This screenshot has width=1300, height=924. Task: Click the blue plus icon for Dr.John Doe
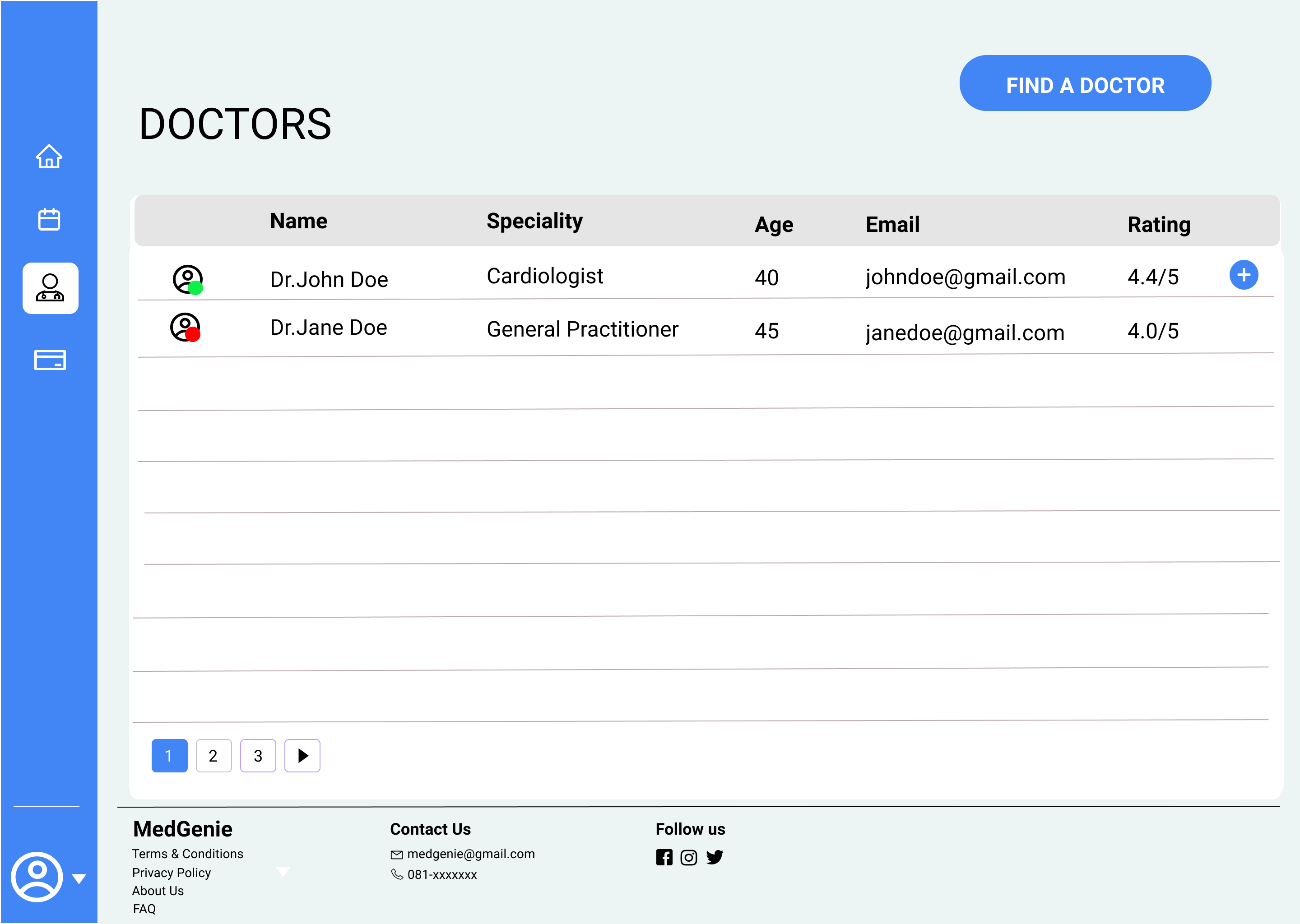(x=1243, y=275)
